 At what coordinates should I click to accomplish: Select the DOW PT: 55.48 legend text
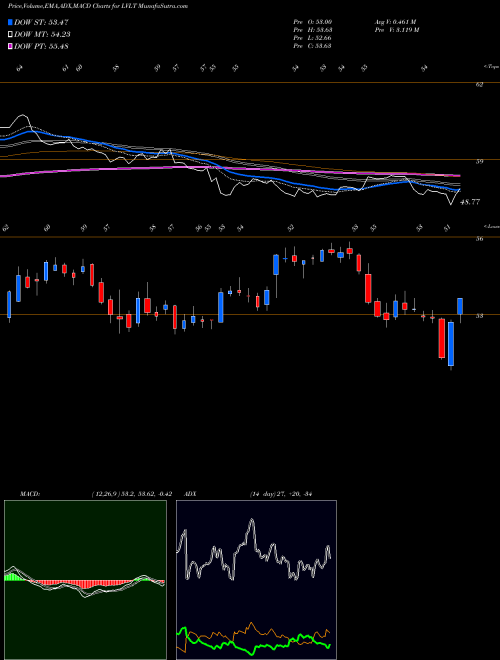click(41, 46)
